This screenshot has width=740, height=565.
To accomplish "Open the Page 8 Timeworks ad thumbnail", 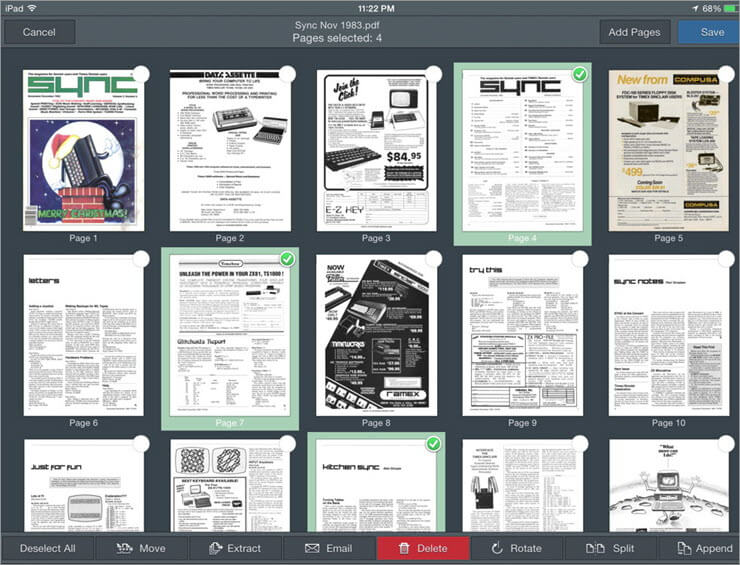I will pos(375,335).
